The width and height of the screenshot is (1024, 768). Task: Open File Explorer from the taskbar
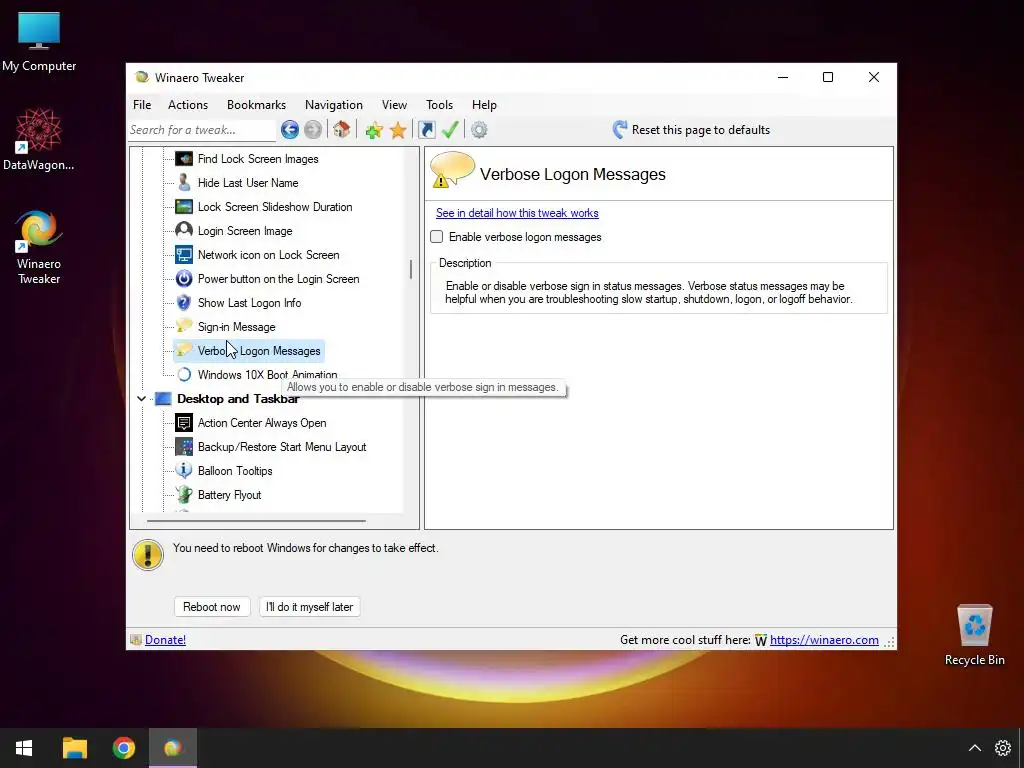pos(74,748)
